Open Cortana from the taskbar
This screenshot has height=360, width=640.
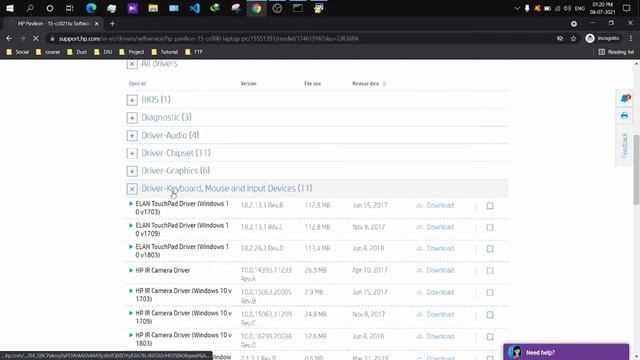pyautogui.click(x=49, y=8)
